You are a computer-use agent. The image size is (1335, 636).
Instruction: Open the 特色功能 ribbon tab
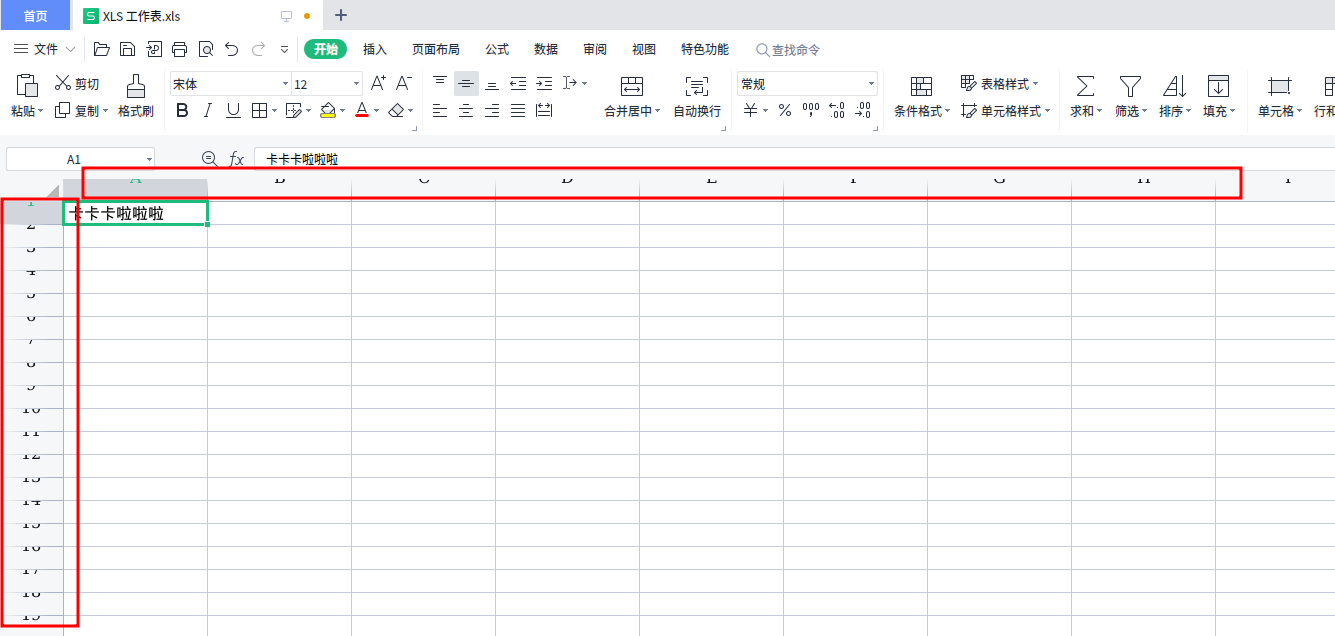[705, 49]
